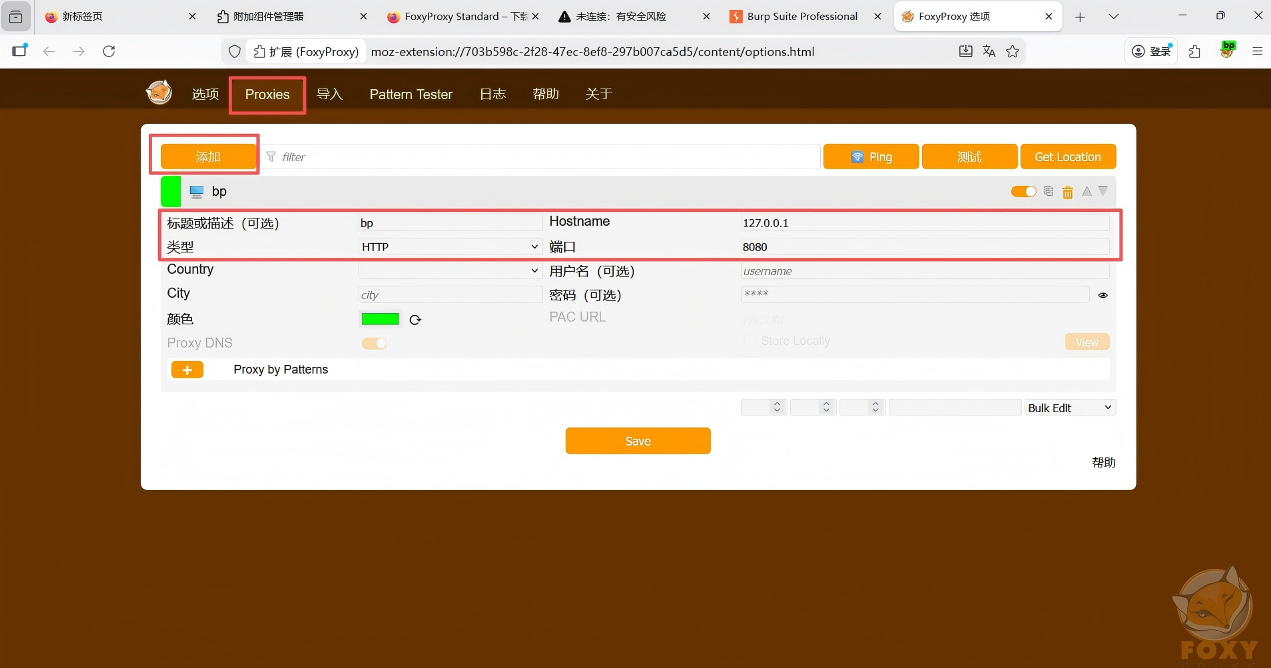This screenshot has height=668, width=1271.
Task: Open the Pattern Tester tab
Action: 411,94
